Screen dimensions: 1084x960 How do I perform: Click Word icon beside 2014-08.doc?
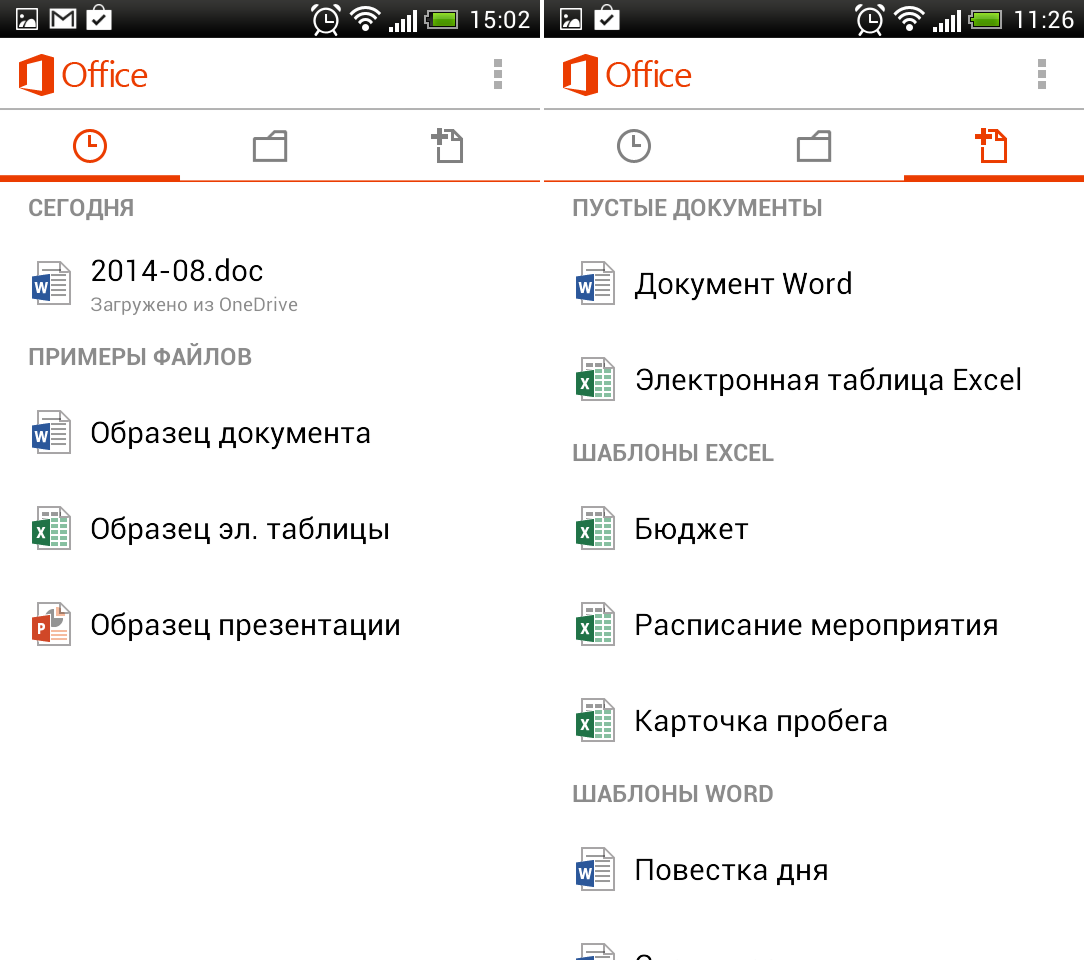pyautogui.click(x=51, y=283)
